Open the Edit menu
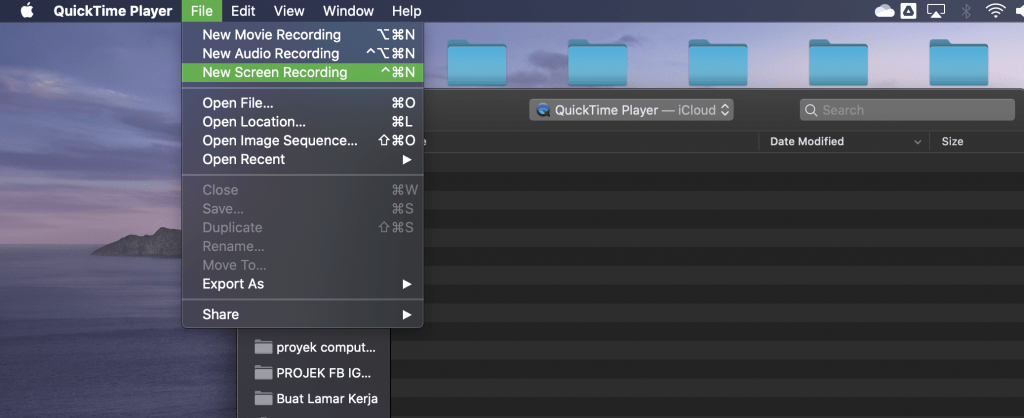 (x=243, y=11)
